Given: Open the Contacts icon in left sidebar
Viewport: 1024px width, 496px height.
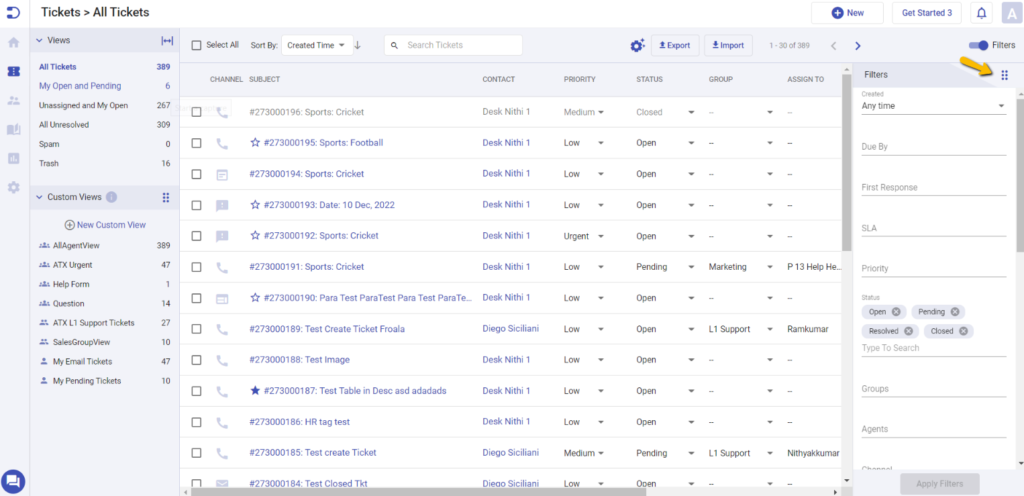Looking at the screenshot, I should pyautogui.click(x=14, y=101).
